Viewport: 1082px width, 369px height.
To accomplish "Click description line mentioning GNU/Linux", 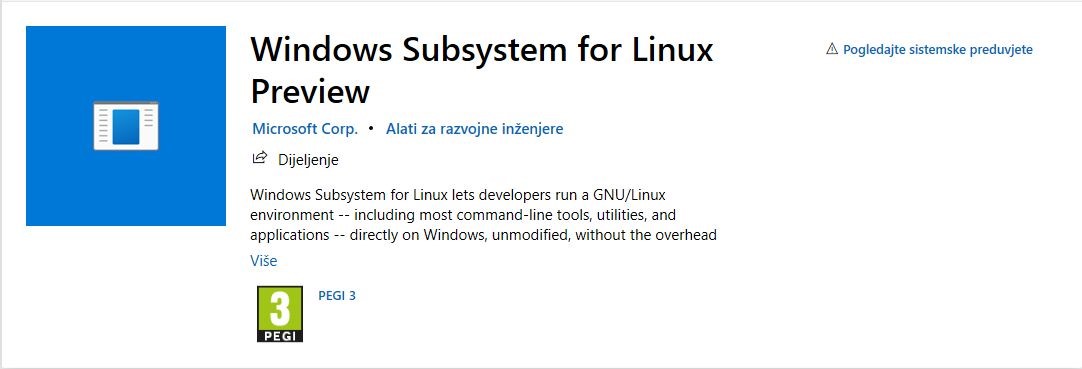I will 458,192.
